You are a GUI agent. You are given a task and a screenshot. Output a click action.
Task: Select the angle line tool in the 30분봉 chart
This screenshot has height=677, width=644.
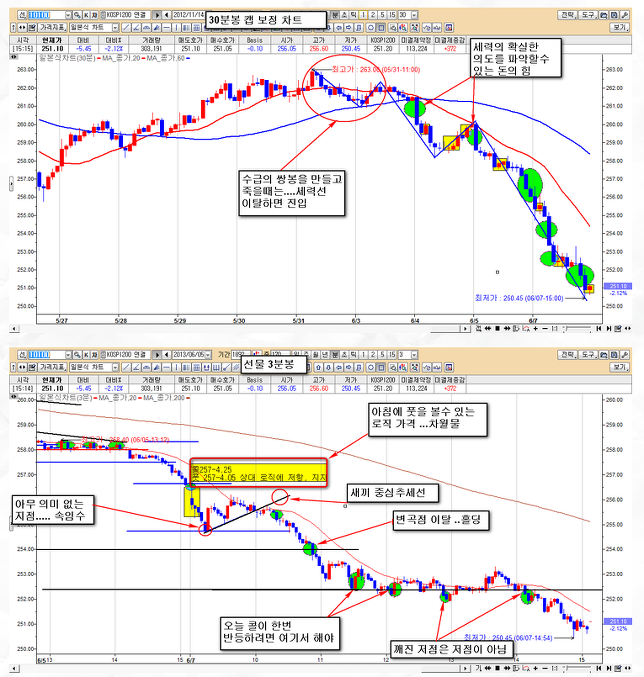(136, 28)
